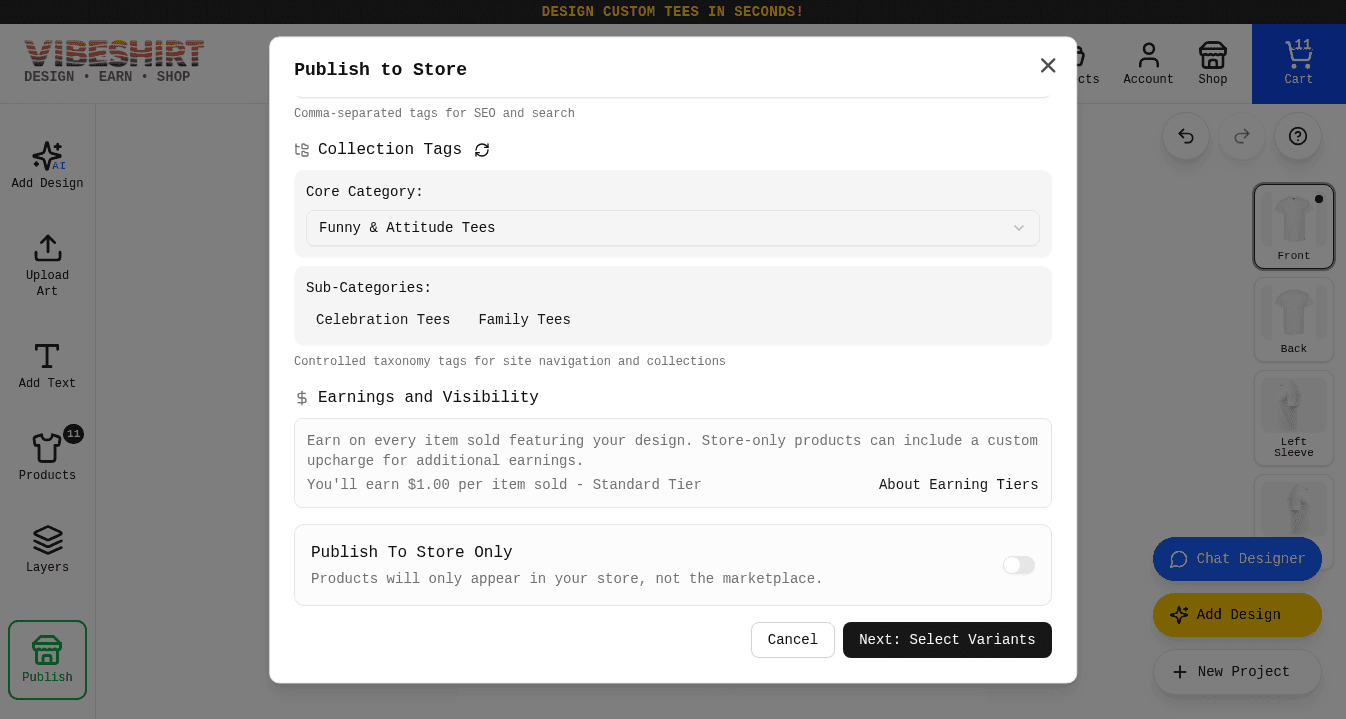1346x719 pixels.
Task: Click Next: Select Variants button
Action: click(x=947, y=640)
